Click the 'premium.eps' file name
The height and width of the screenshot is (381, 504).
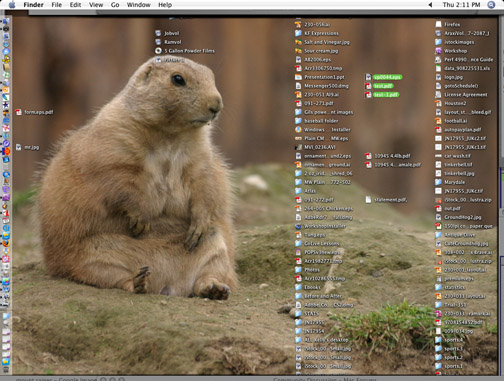coord(459,279)
